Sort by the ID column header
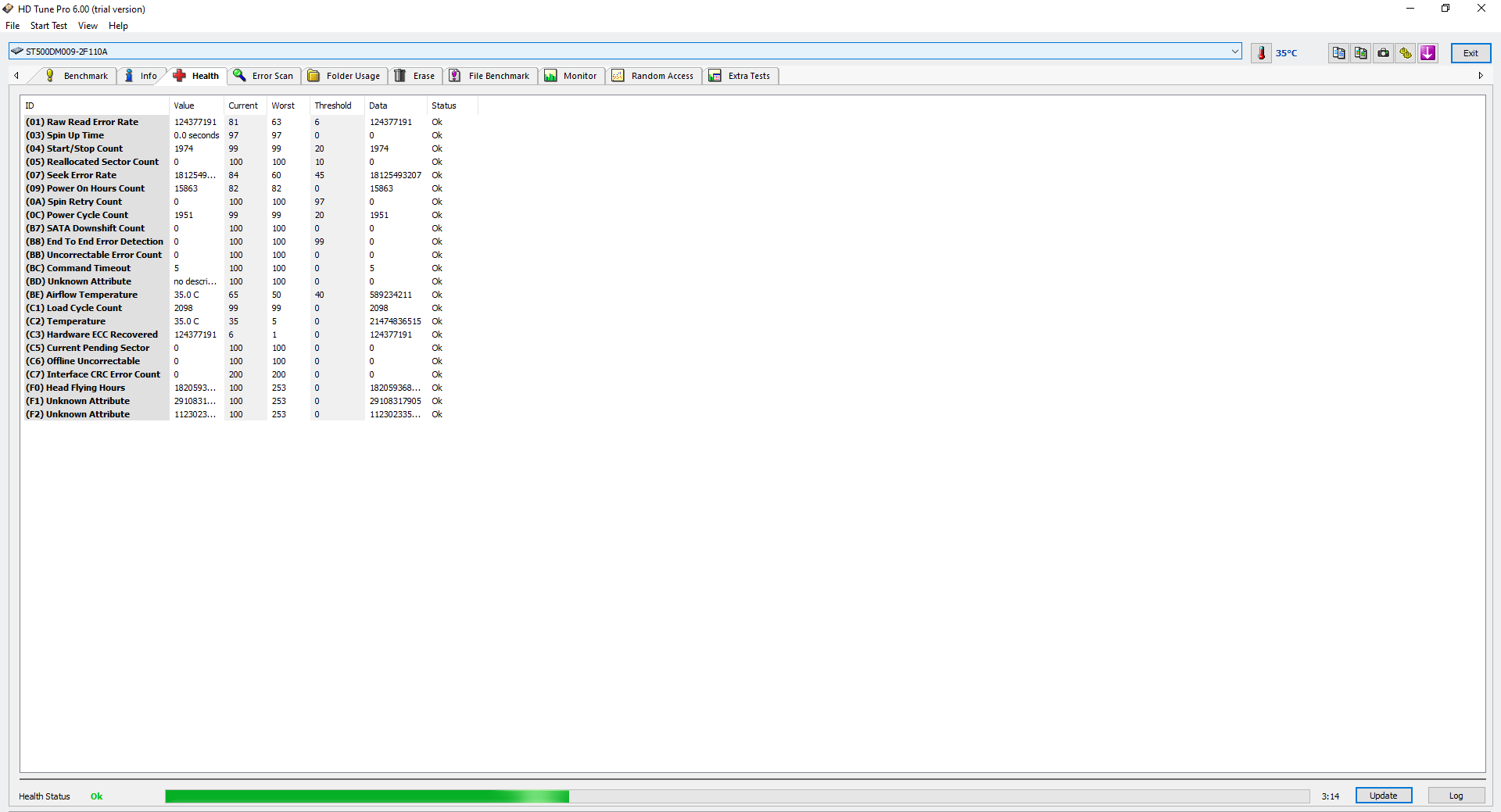1501x812 pixels. click(x=95, y=106)
